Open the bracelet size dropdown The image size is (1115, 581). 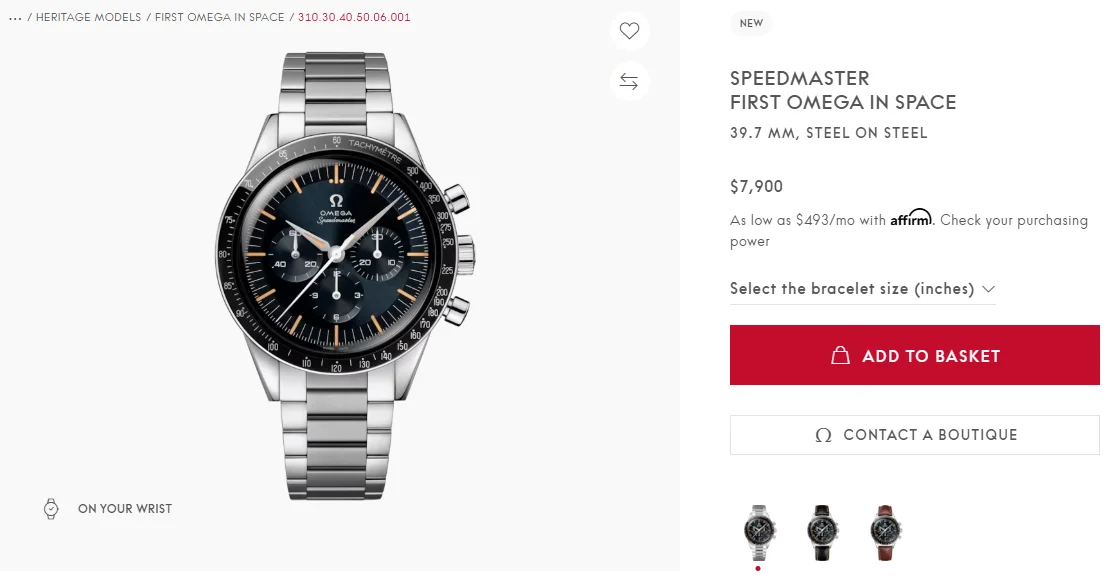(x=852, y=289)
